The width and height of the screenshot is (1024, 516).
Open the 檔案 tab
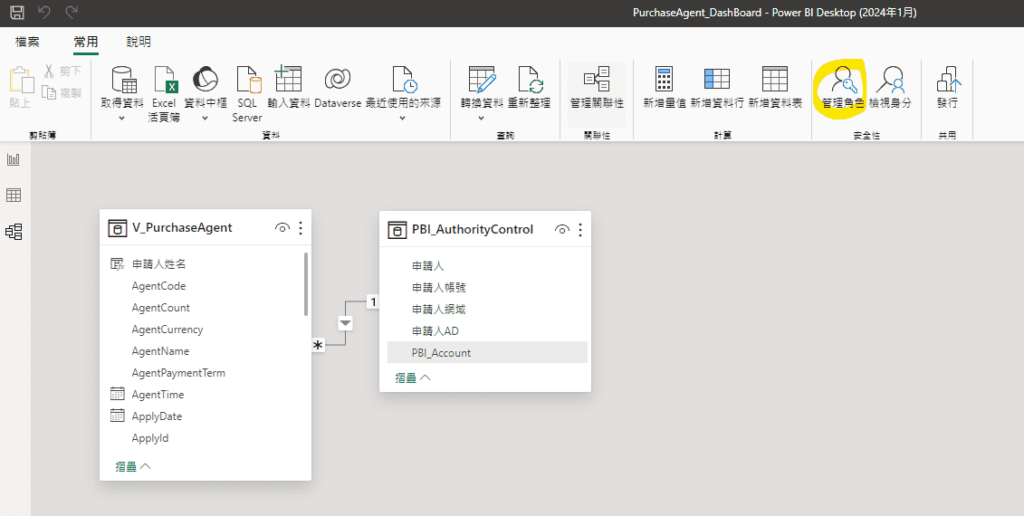pos(27,42)
